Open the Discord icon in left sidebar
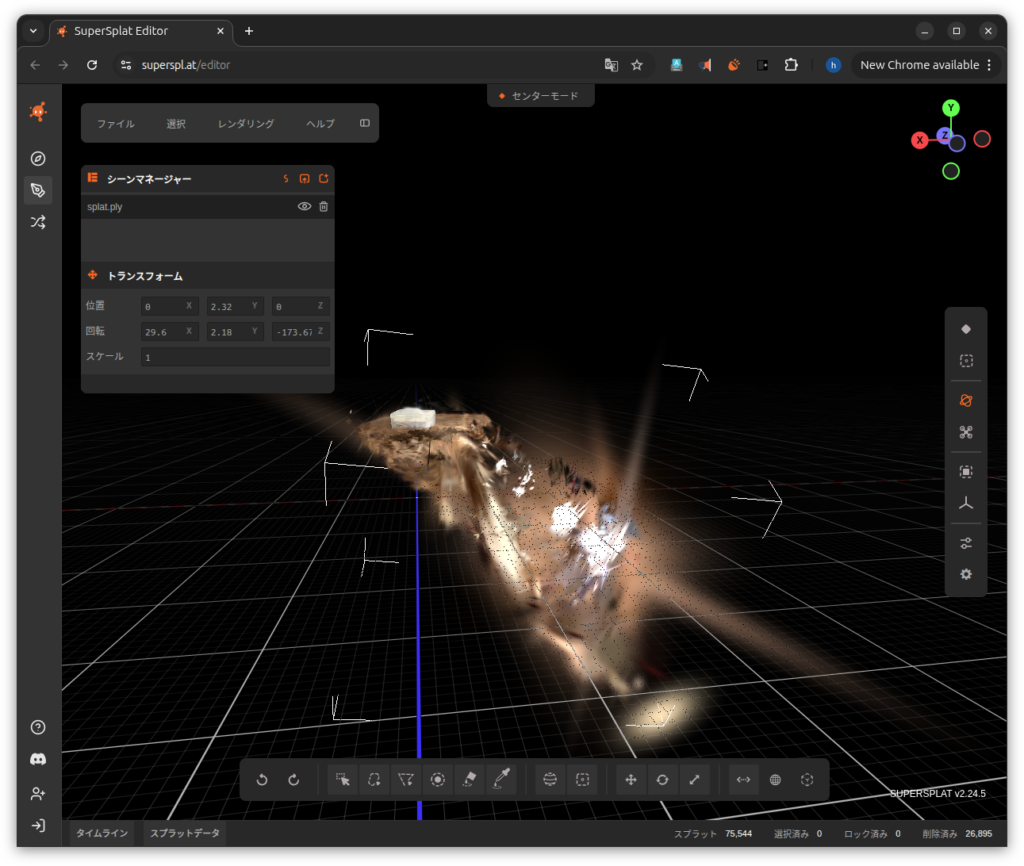Viewport: 1024px width, 866px height. (x=38, y=760)
